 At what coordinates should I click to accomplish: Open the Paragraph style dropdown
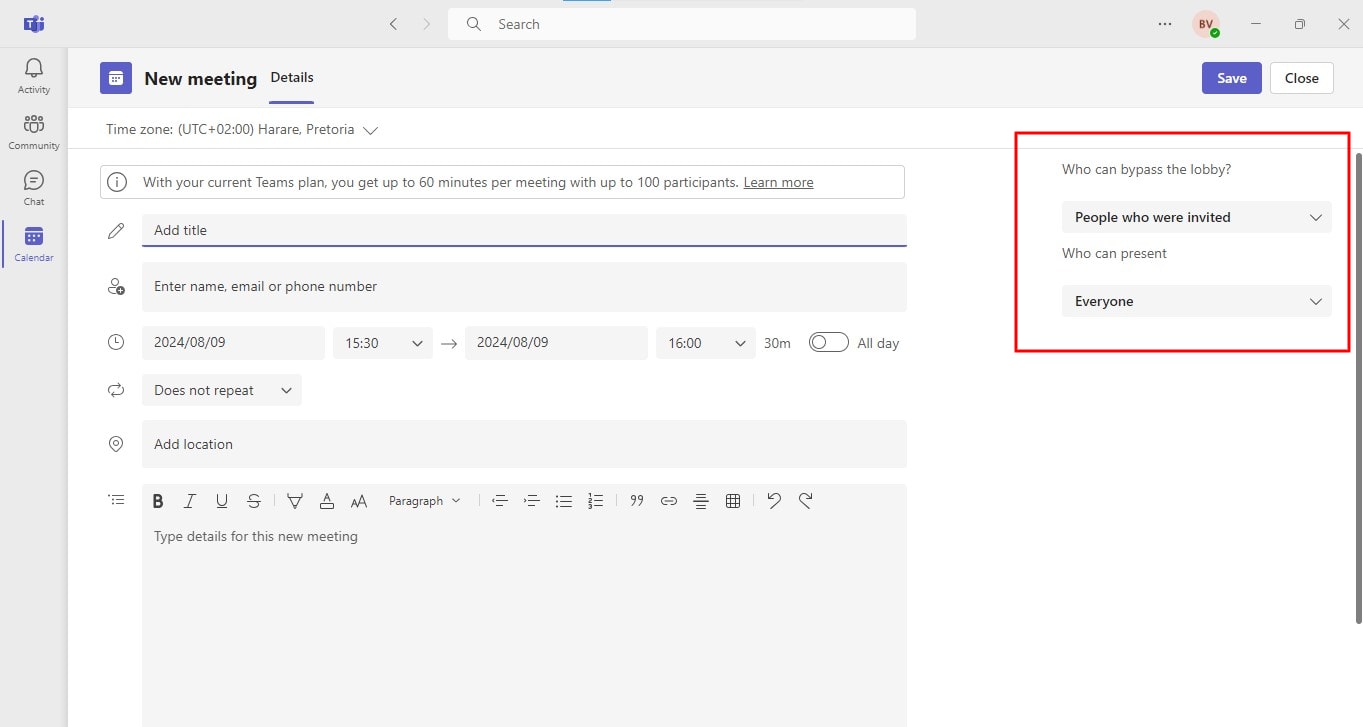425,501
